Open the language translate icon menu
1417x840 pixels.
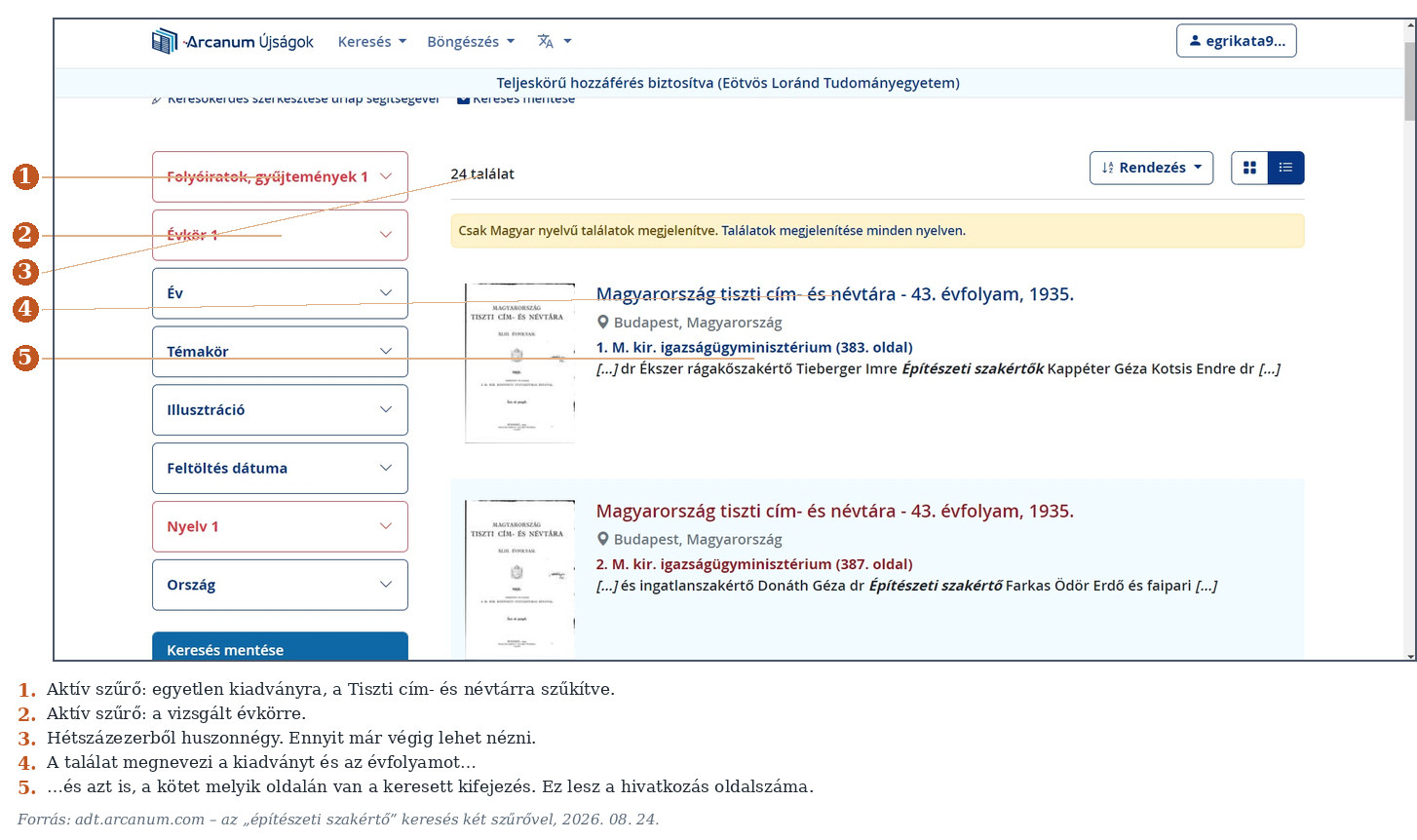click(555, 42)
